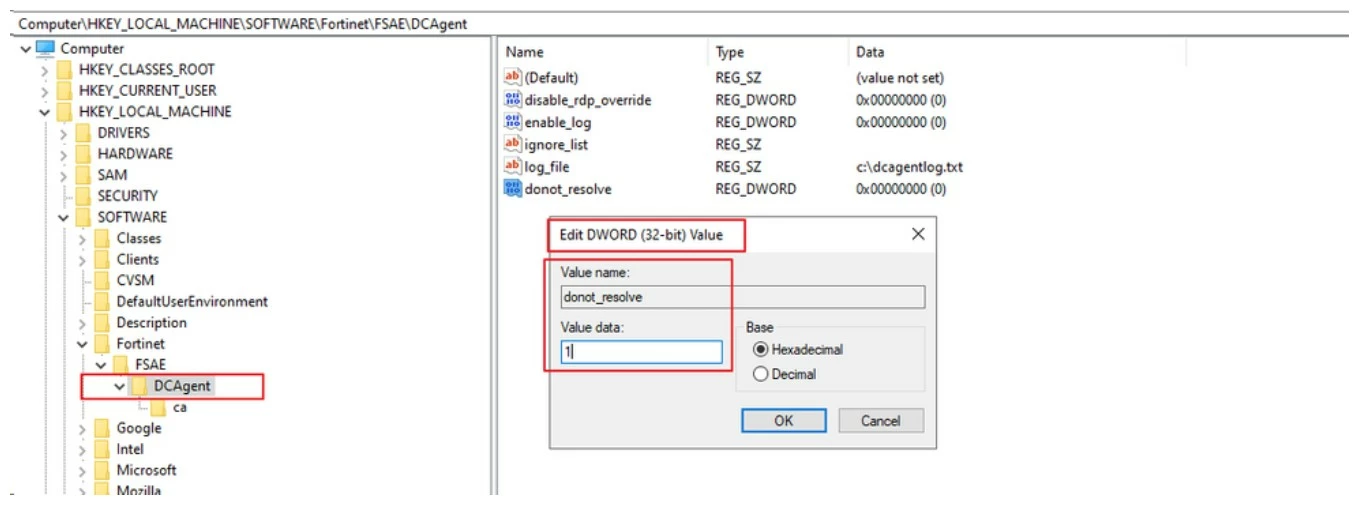Select the Description key label
1366x507 pixels.
[151, 323]
